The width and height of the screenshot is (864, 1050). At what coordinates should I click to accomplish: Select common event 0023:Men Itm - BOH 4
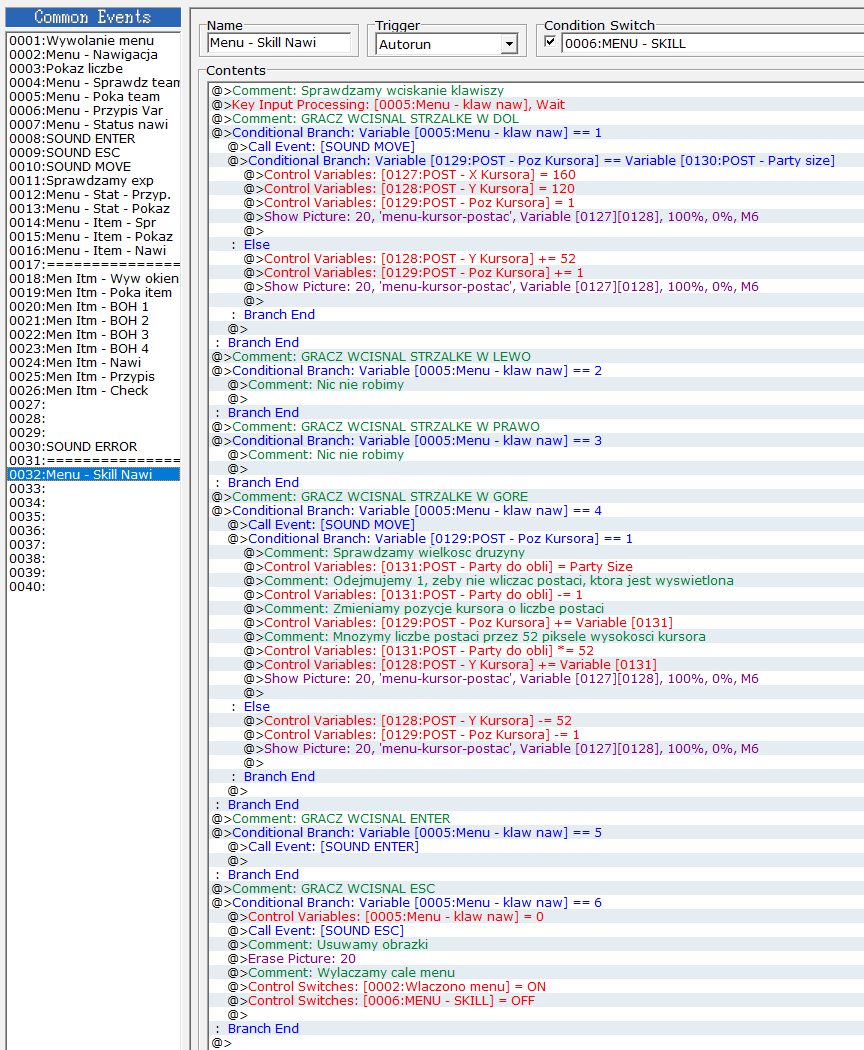tap(93, 349)
